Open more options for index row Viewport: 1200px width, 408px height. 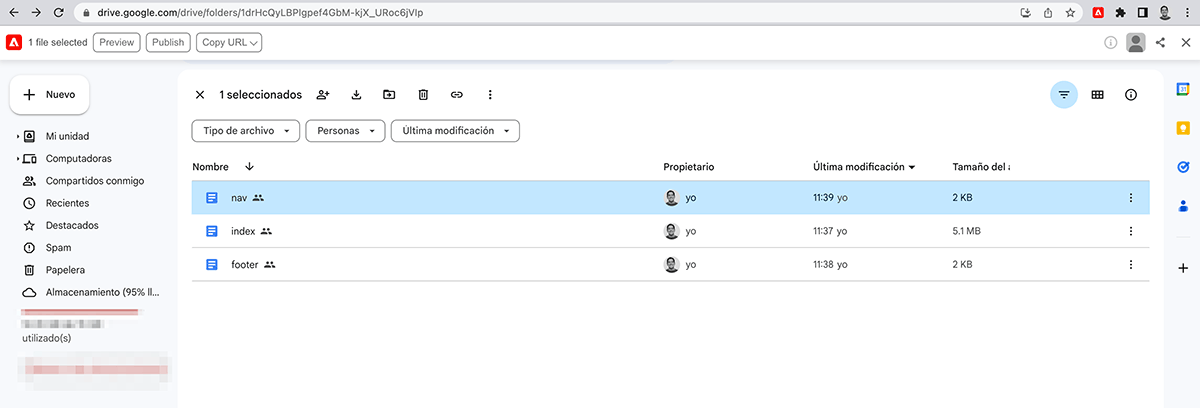click(x=1131, y=231)
